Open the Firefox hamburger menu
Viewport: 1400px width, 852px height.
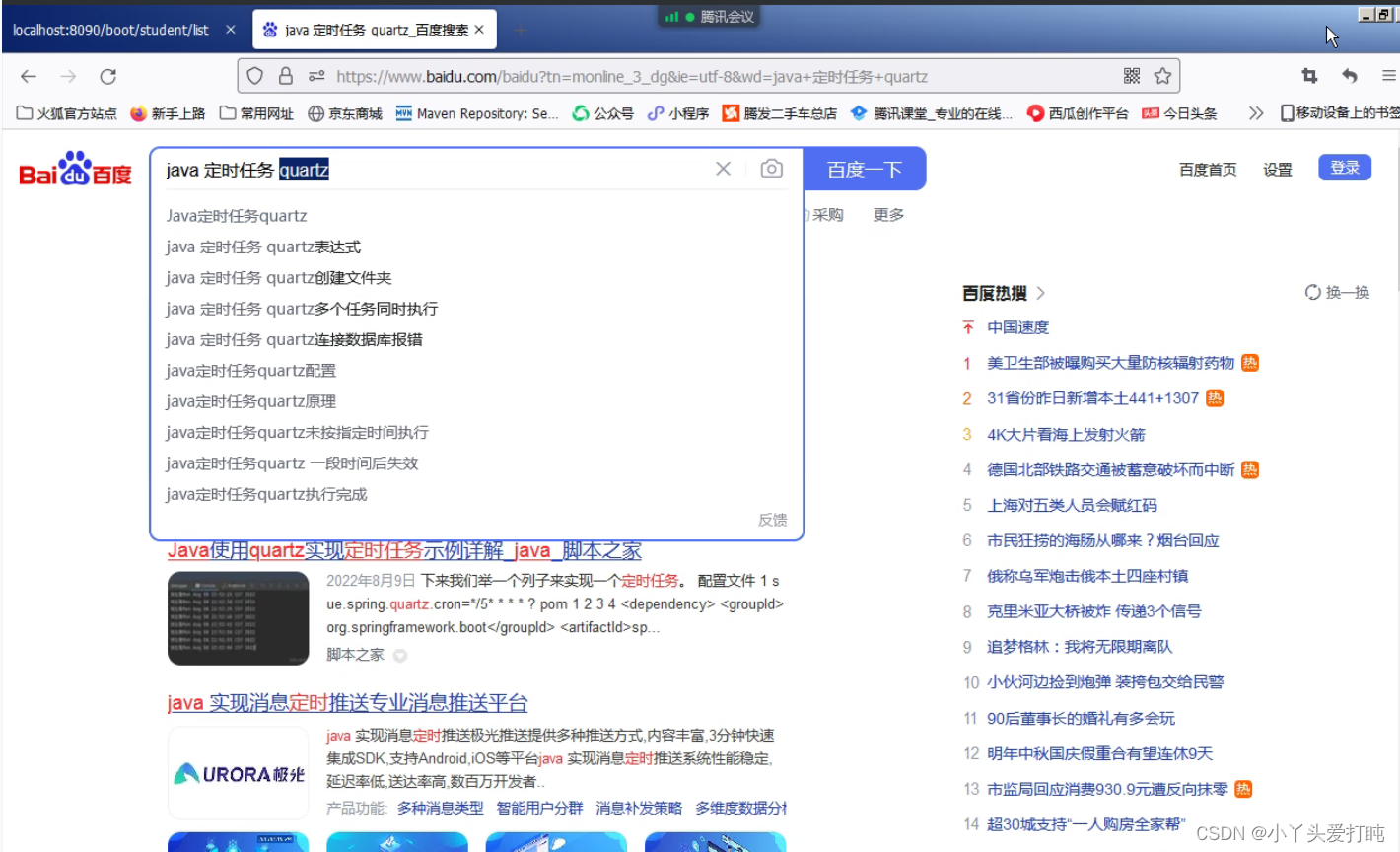pyautogui.click(x=1388, y=76)
